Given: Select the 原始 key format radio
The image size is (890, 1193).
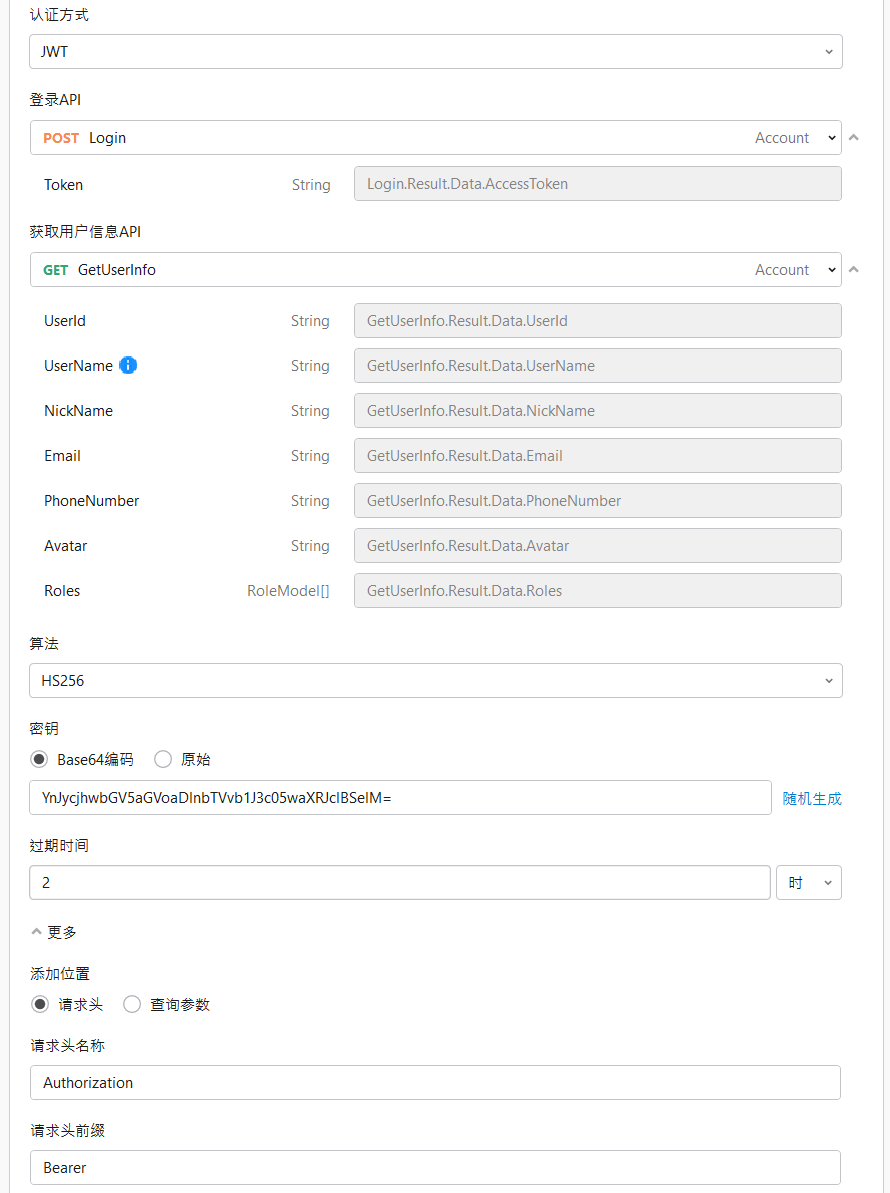Looking at the screenshot, I should pos(163,759).
